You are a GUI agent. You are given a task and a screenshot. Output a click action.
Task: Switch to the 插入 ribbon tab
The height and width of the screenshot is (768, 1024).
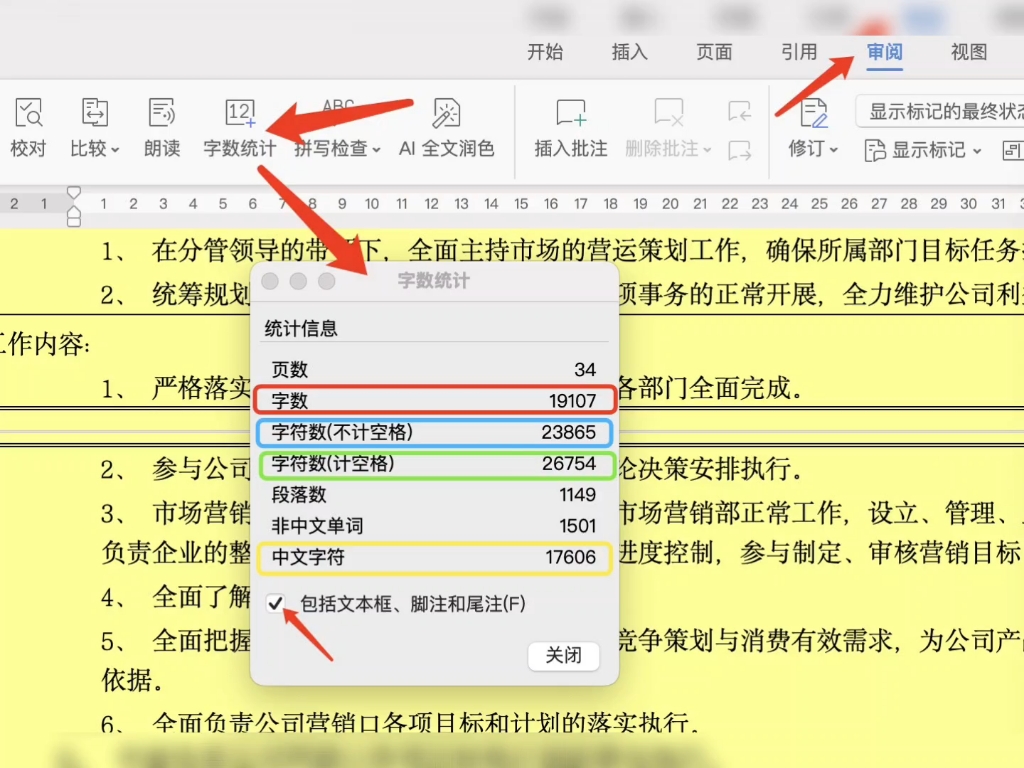pyautogui.click(x=628, y=52)
